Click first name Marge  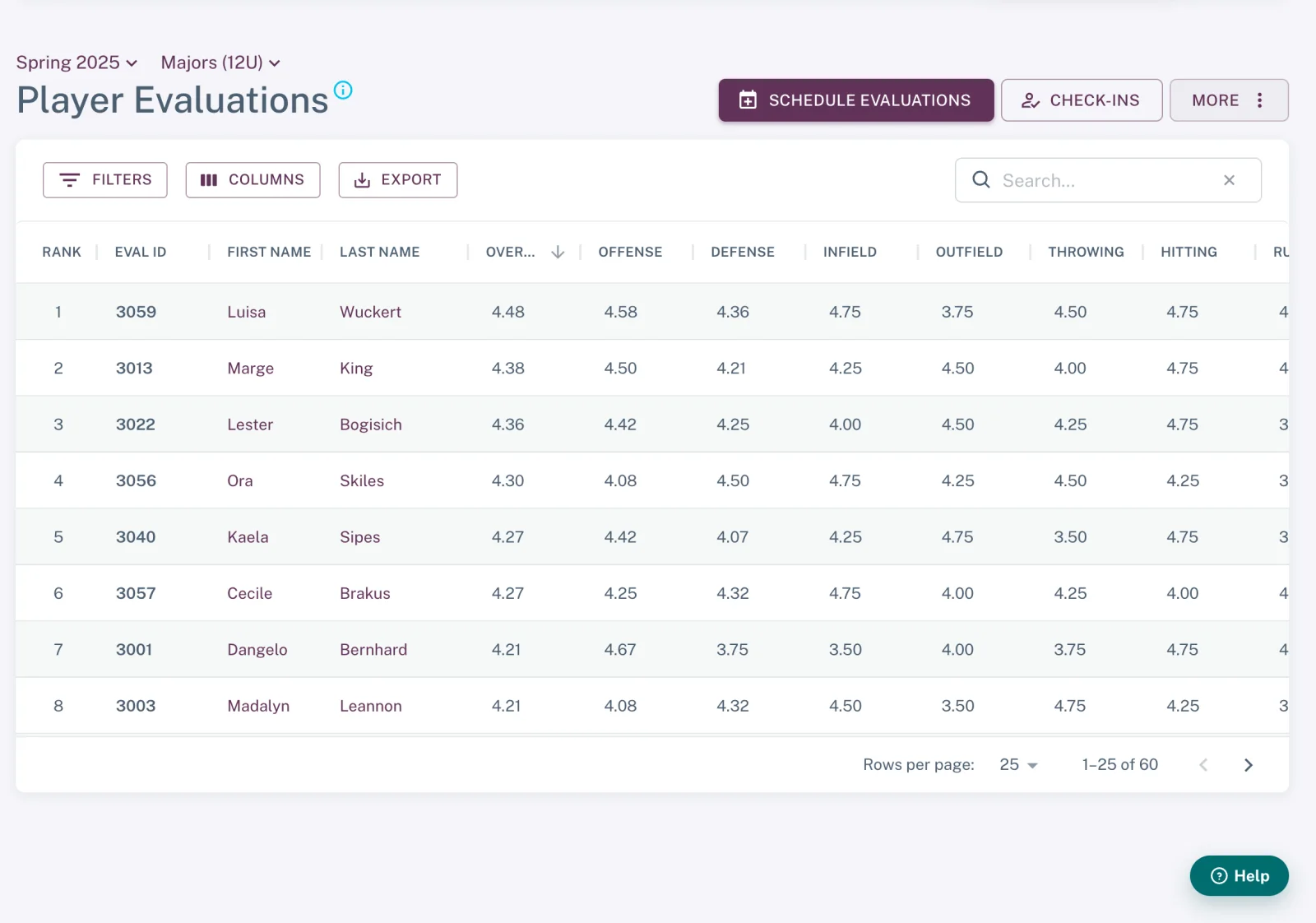[x=250, y=369]
